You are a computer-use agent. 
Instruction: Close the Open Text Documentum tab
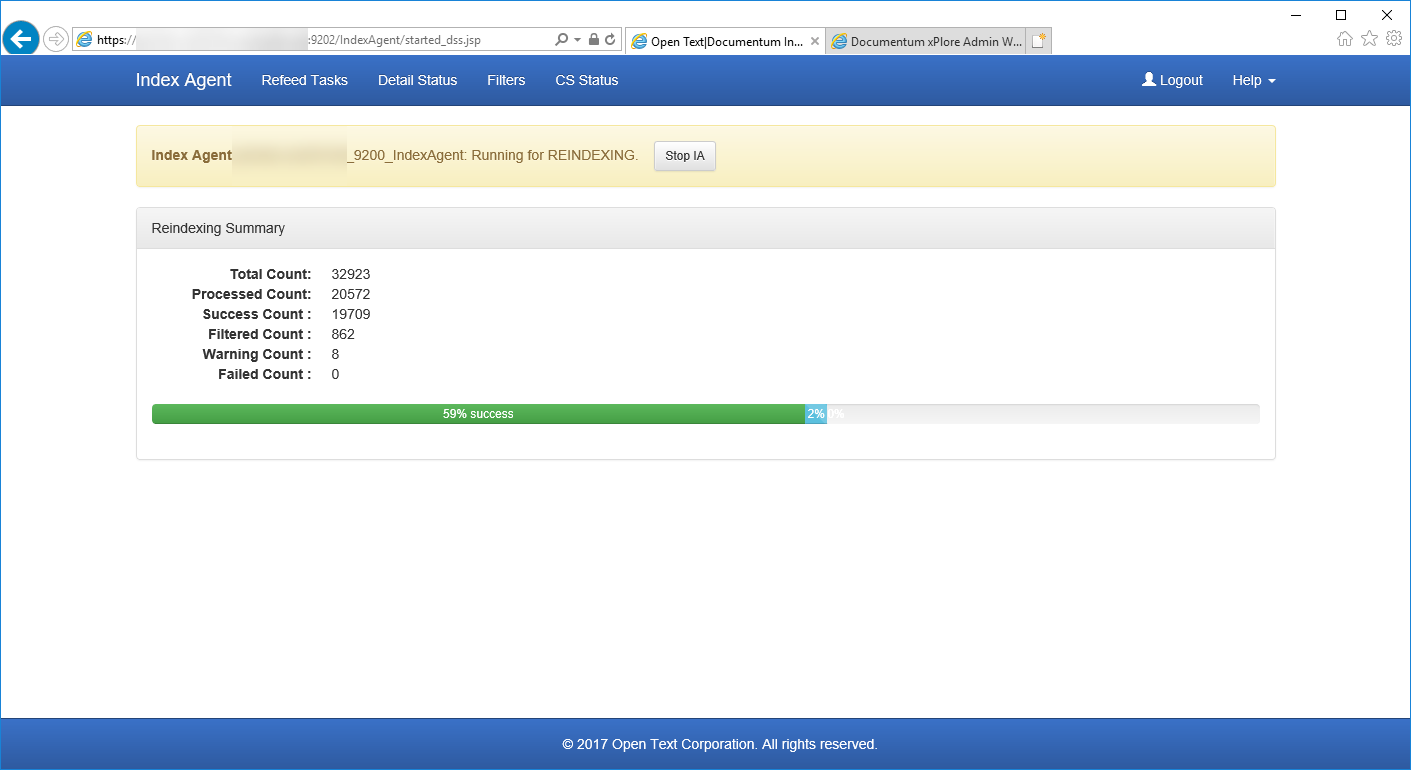(x=815, y=41)
